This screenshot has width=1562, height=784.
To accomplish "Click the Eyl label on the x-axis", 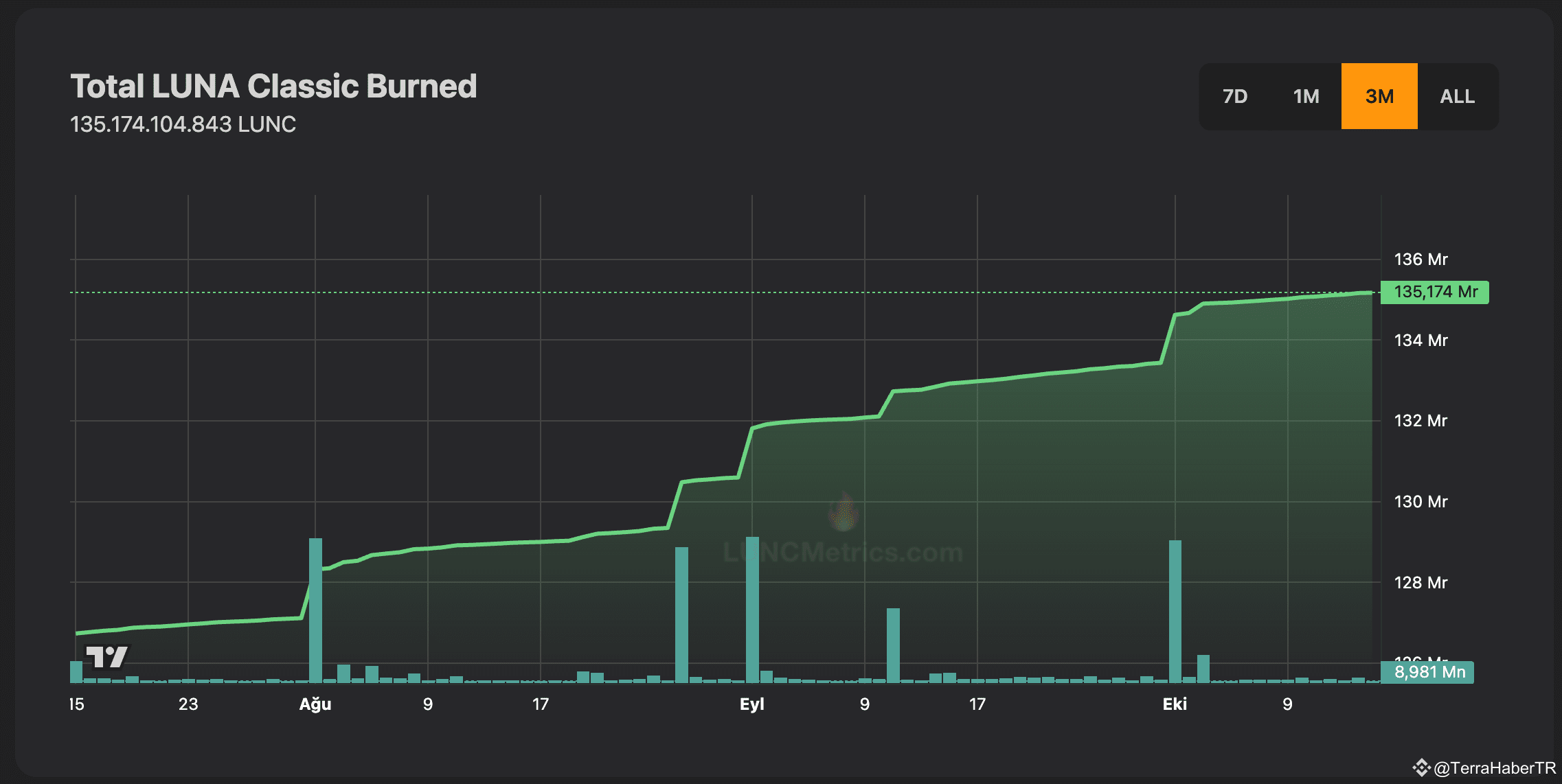I will point(751,704).
